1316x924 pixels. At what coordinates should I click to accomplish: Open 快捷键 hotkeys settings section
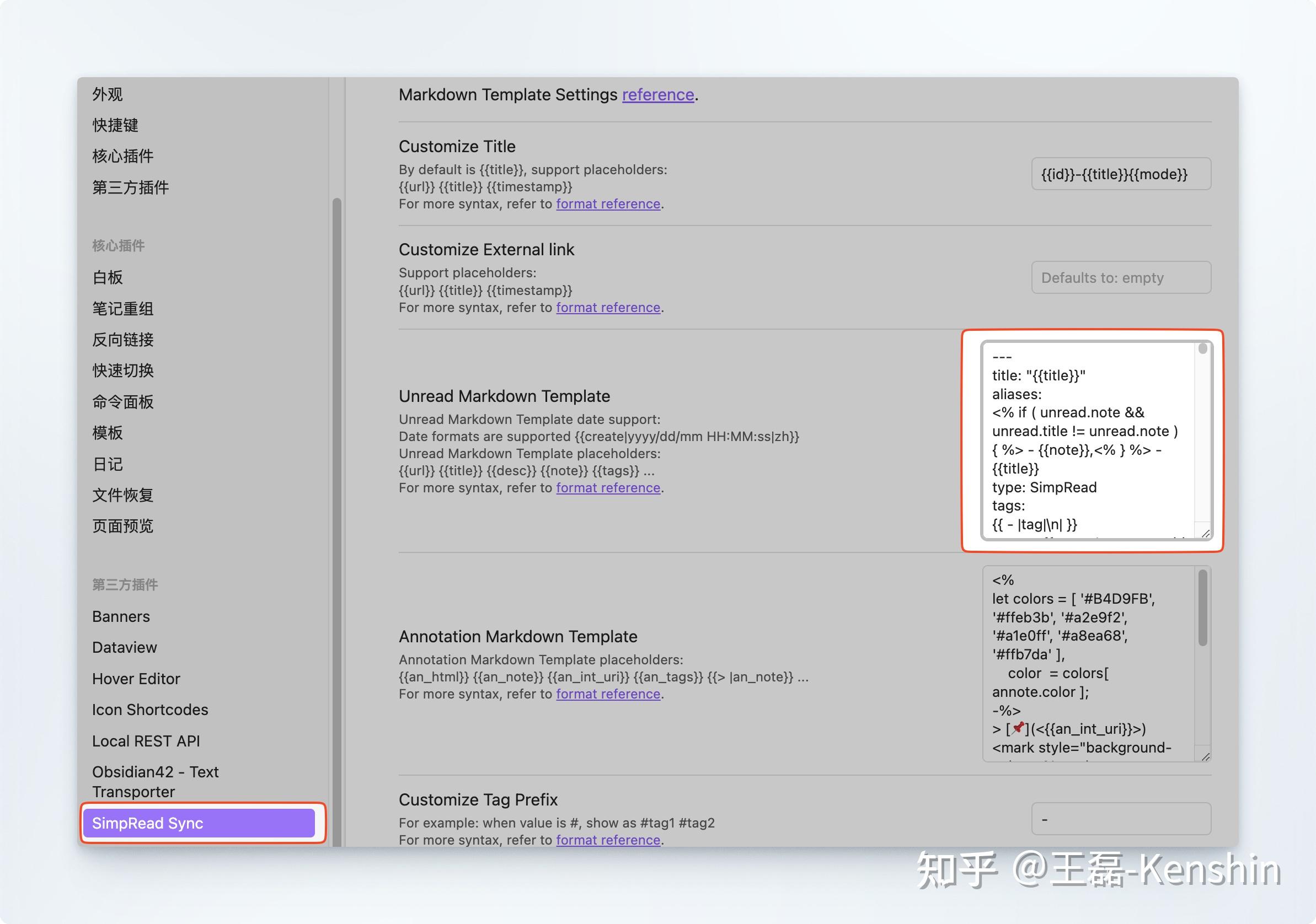(115, 125)
